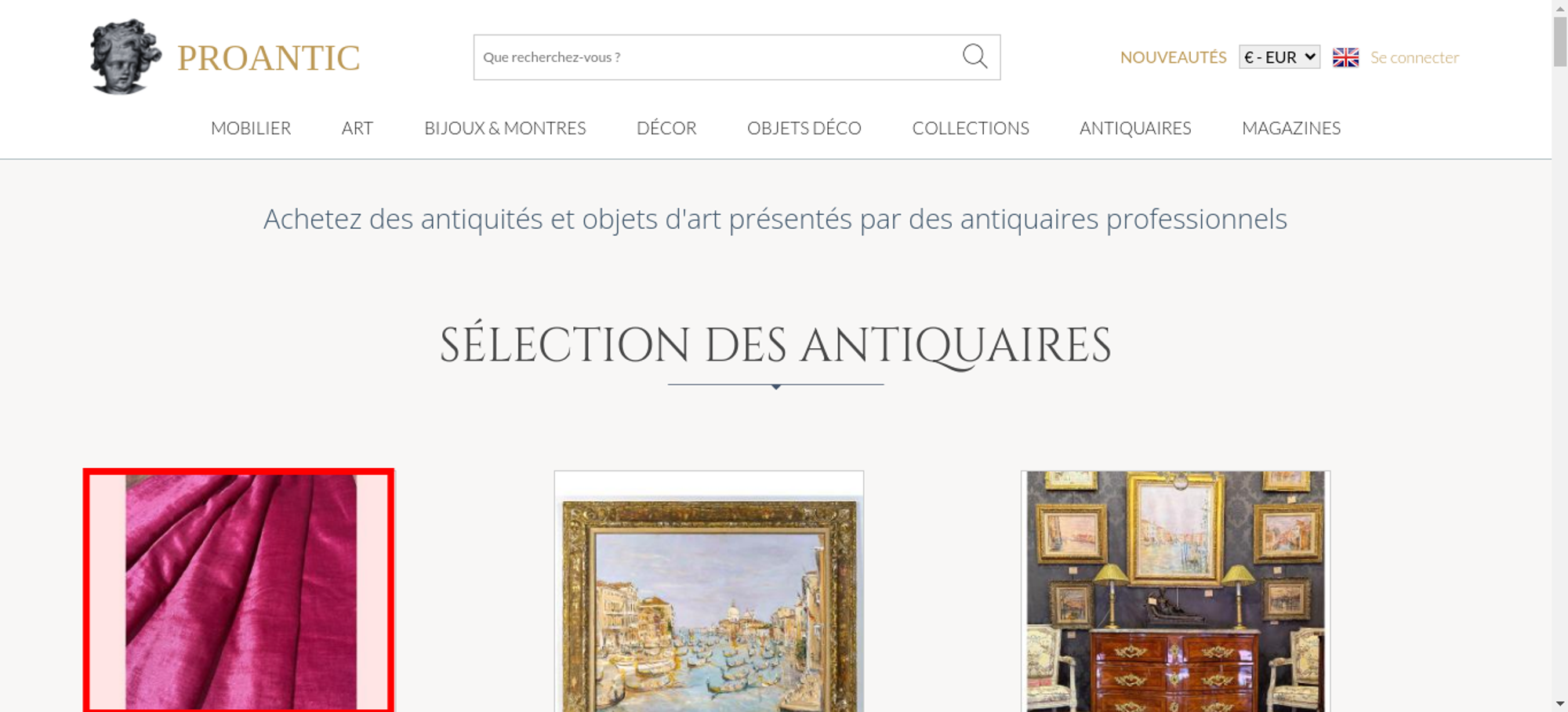
Task: Go to the ANTIQUAIRES section
Action: (1135, 128)
